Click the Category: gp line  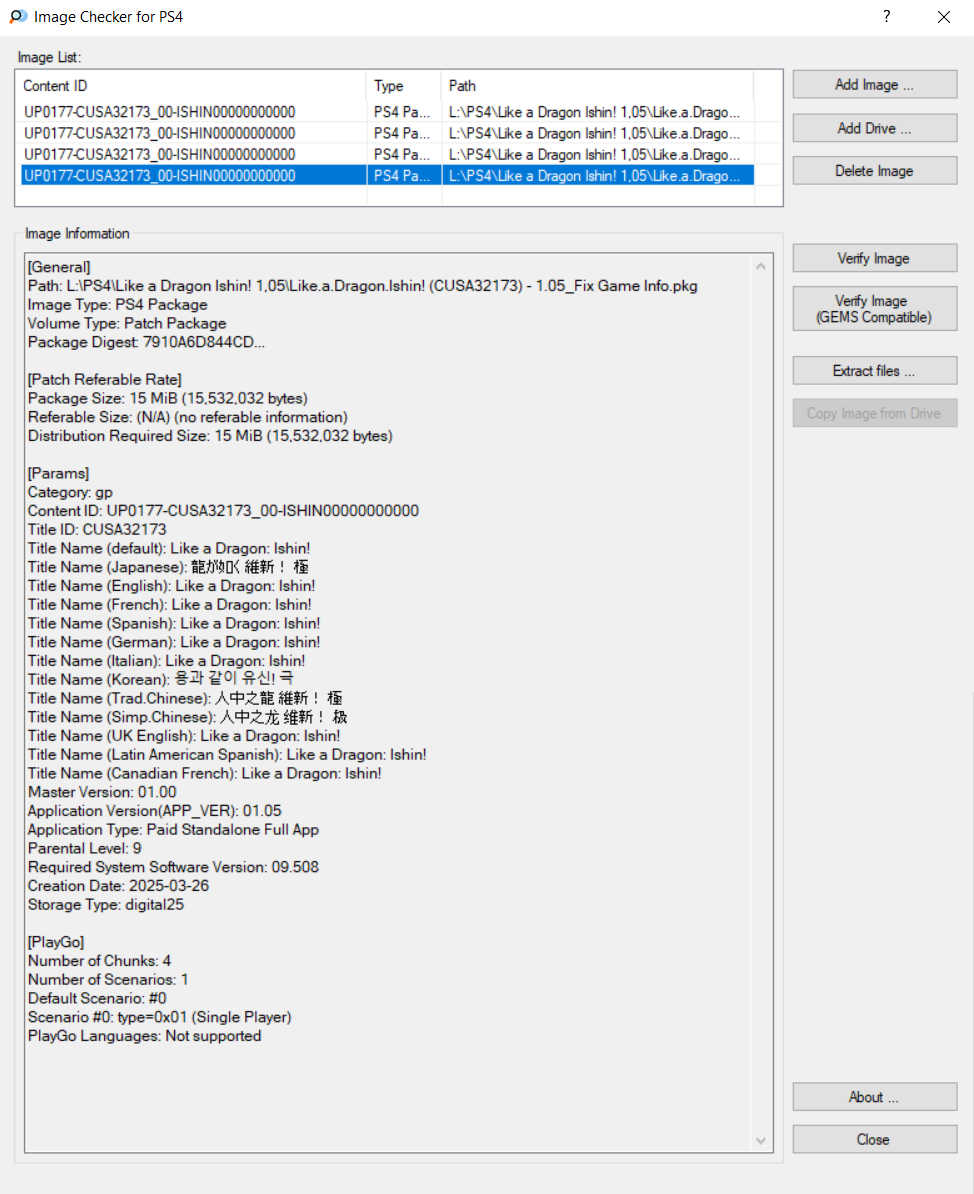[x=70, y=493]
